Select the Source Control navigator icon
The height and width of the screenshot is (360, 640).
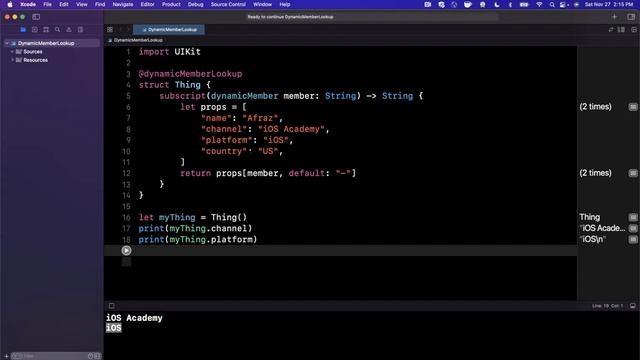point(35,30)
